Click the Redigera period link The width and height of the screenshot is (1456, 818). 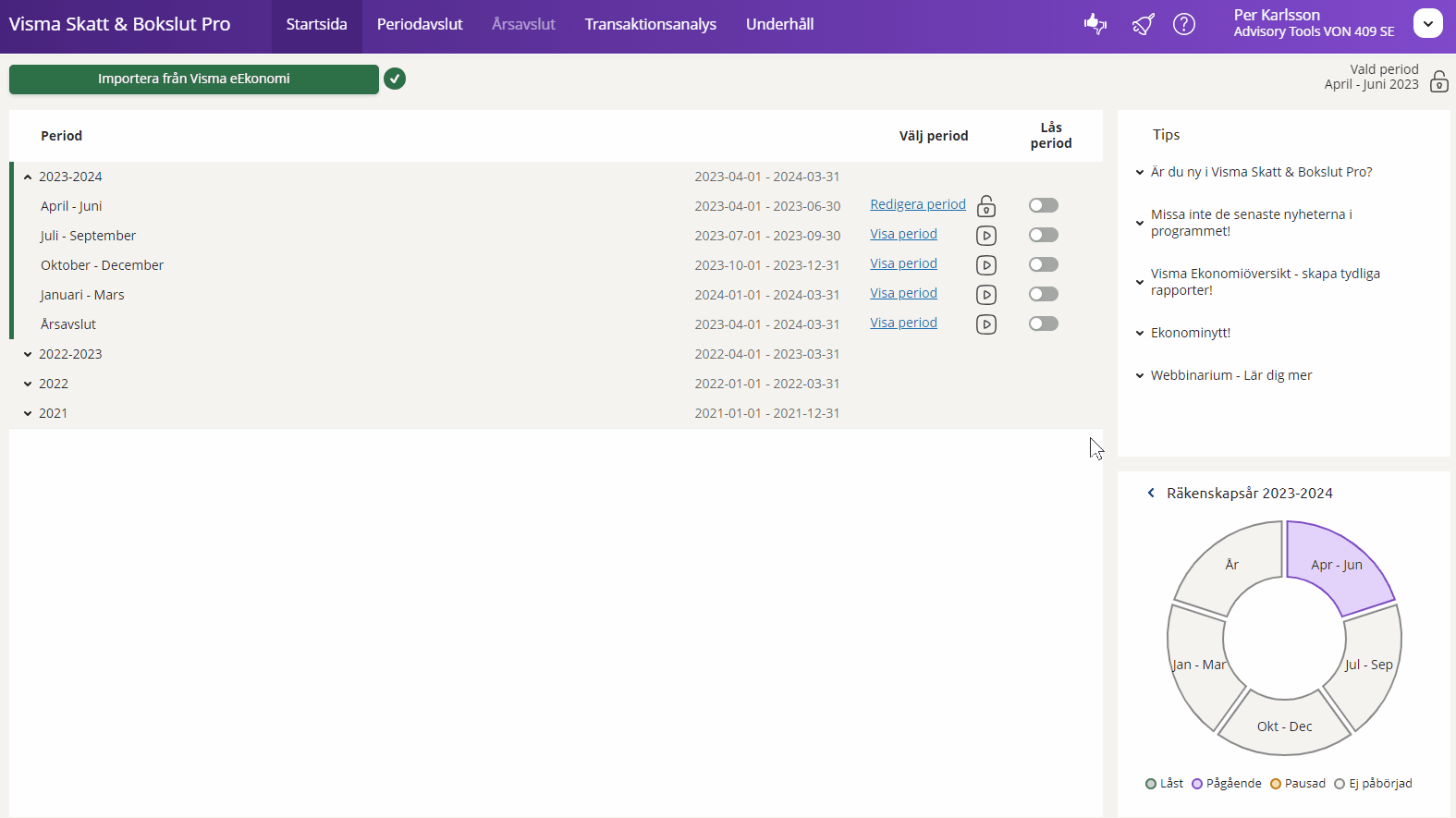(917, 204)
